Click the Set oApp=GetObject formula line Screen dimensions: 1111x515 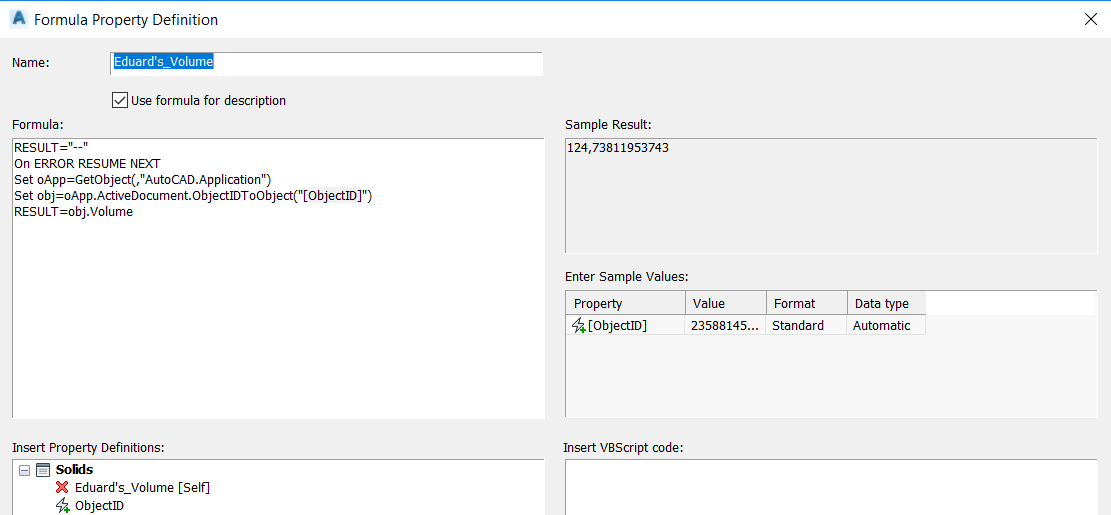point(142,179)
